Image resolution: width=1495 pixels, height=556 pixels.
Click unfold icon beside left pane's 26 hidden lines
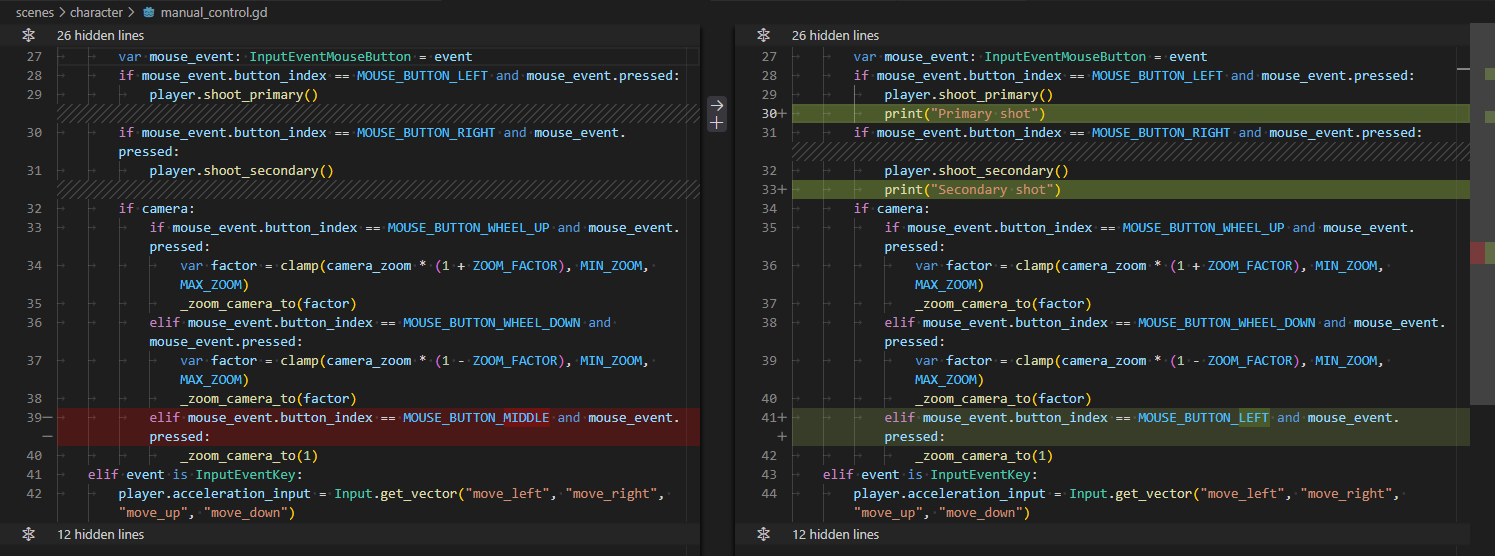pos(30,35)
